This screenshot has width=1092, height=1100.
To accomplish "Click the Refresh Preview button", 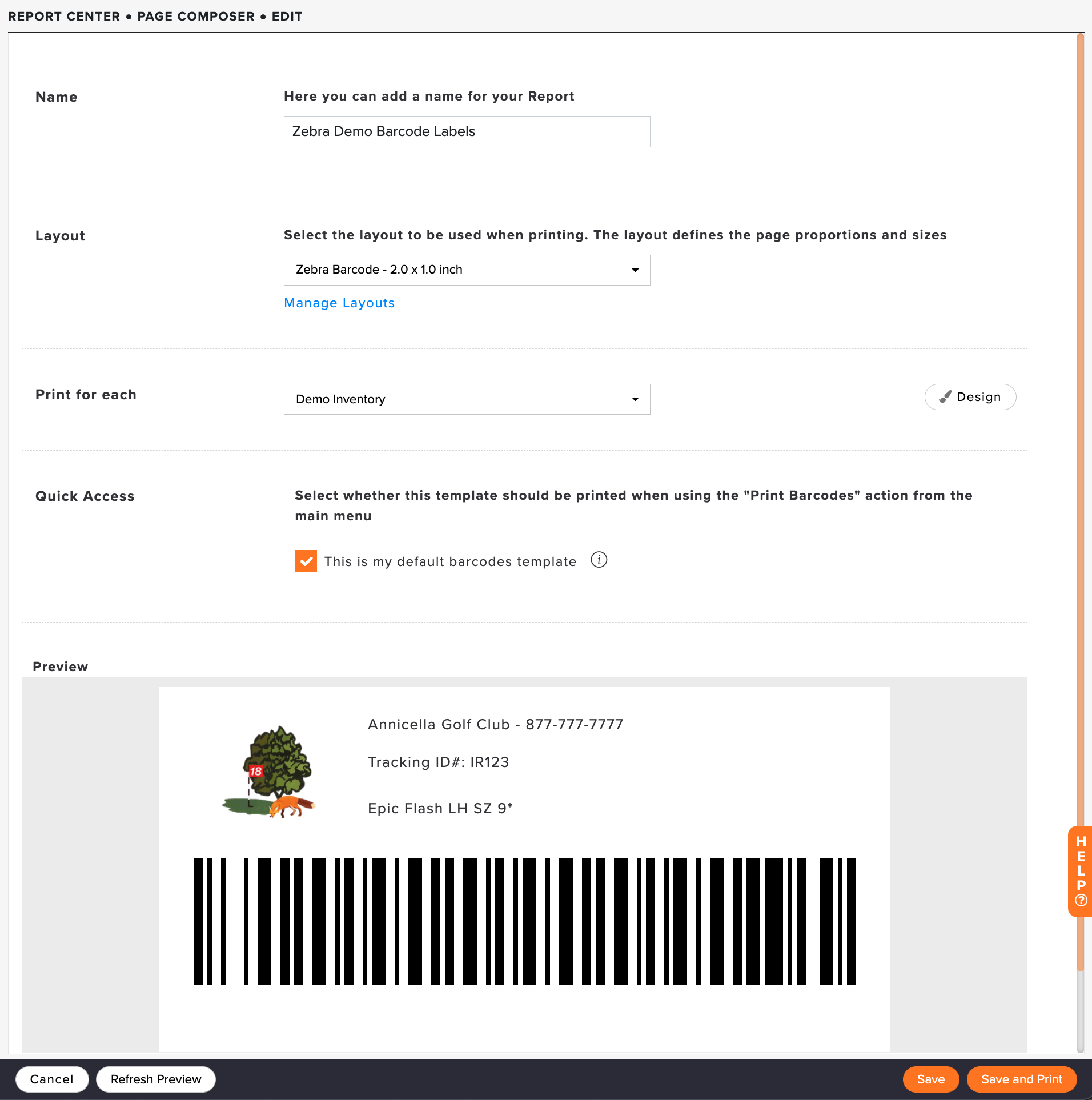I will click(156, 1079).
